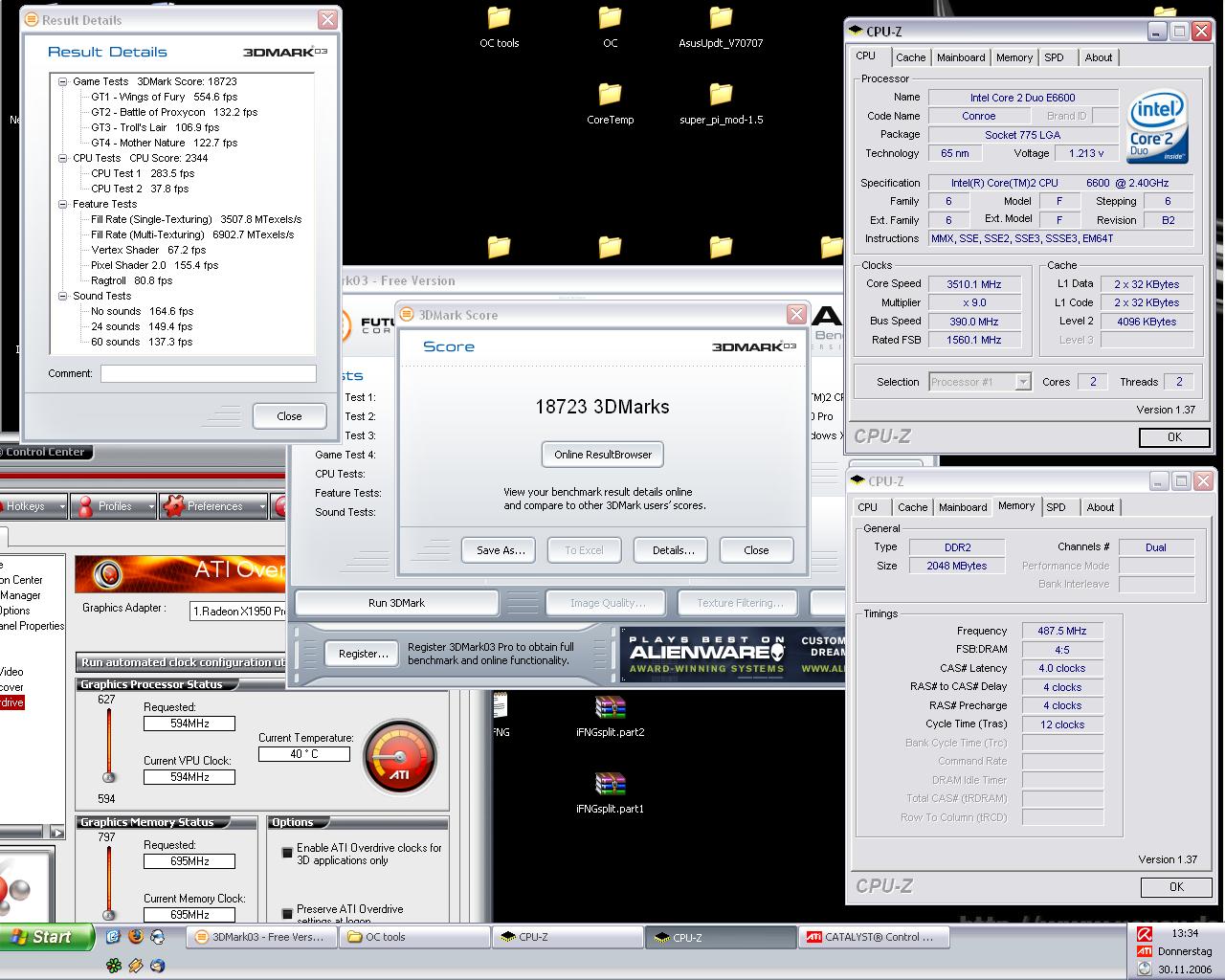Select CPU Test 2 result row

pyautogui.click(x=140, y=189)
